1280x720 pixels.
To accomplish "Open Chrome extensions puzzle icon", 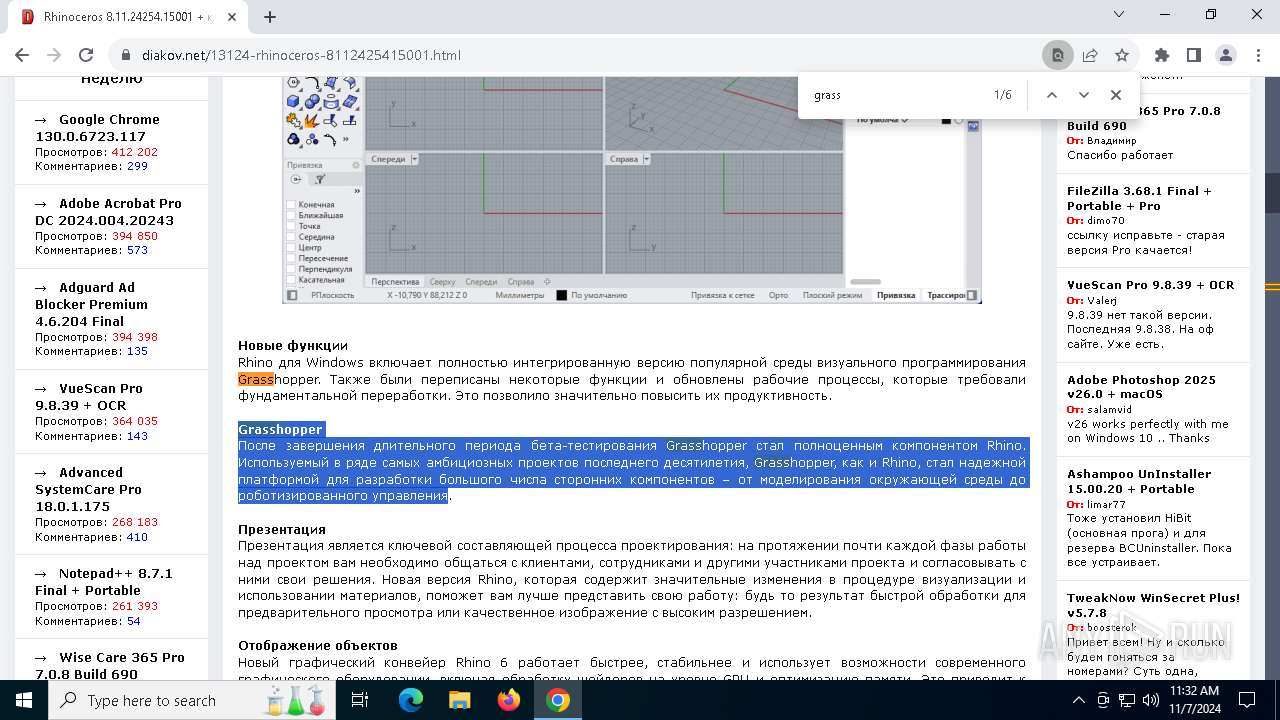I will (x=1161, y=55).
